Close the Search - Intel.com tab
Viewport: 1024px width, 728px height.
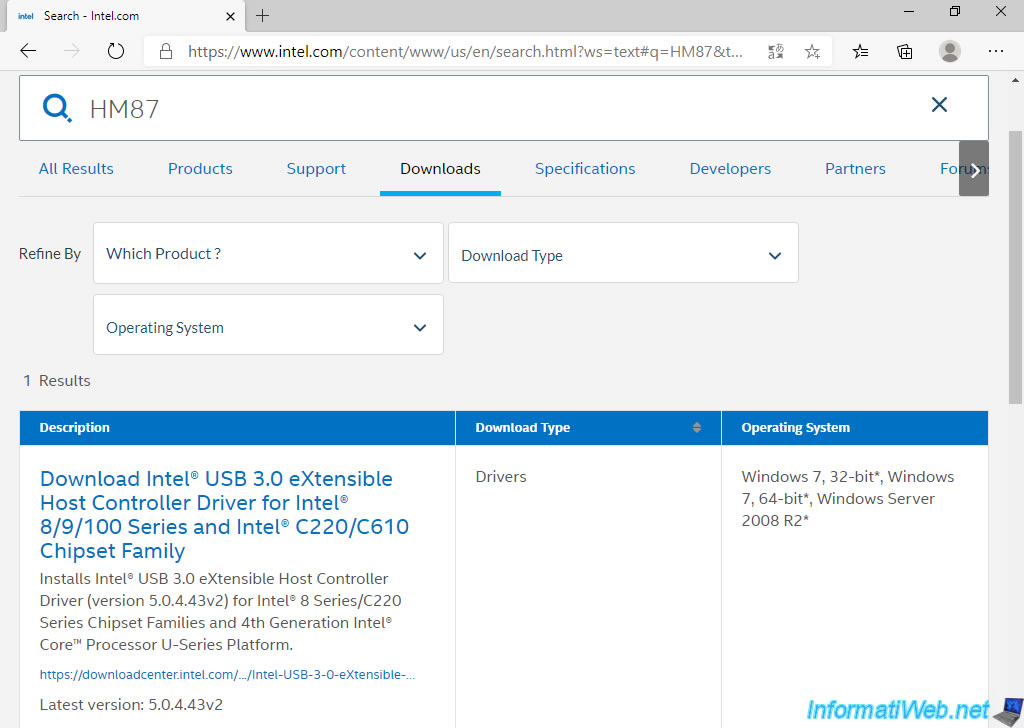[x=230, y=16]
